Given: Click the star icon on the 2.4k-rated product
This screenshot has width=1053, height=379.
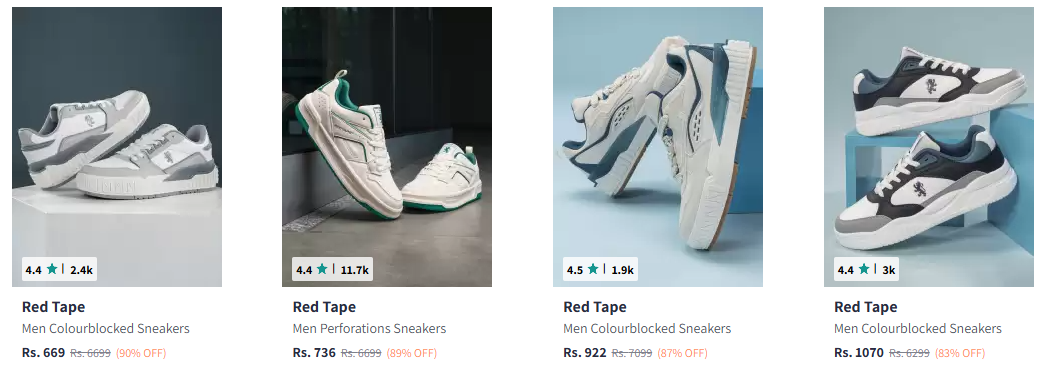Looking at the screenshot, I should tap(52, 269).
